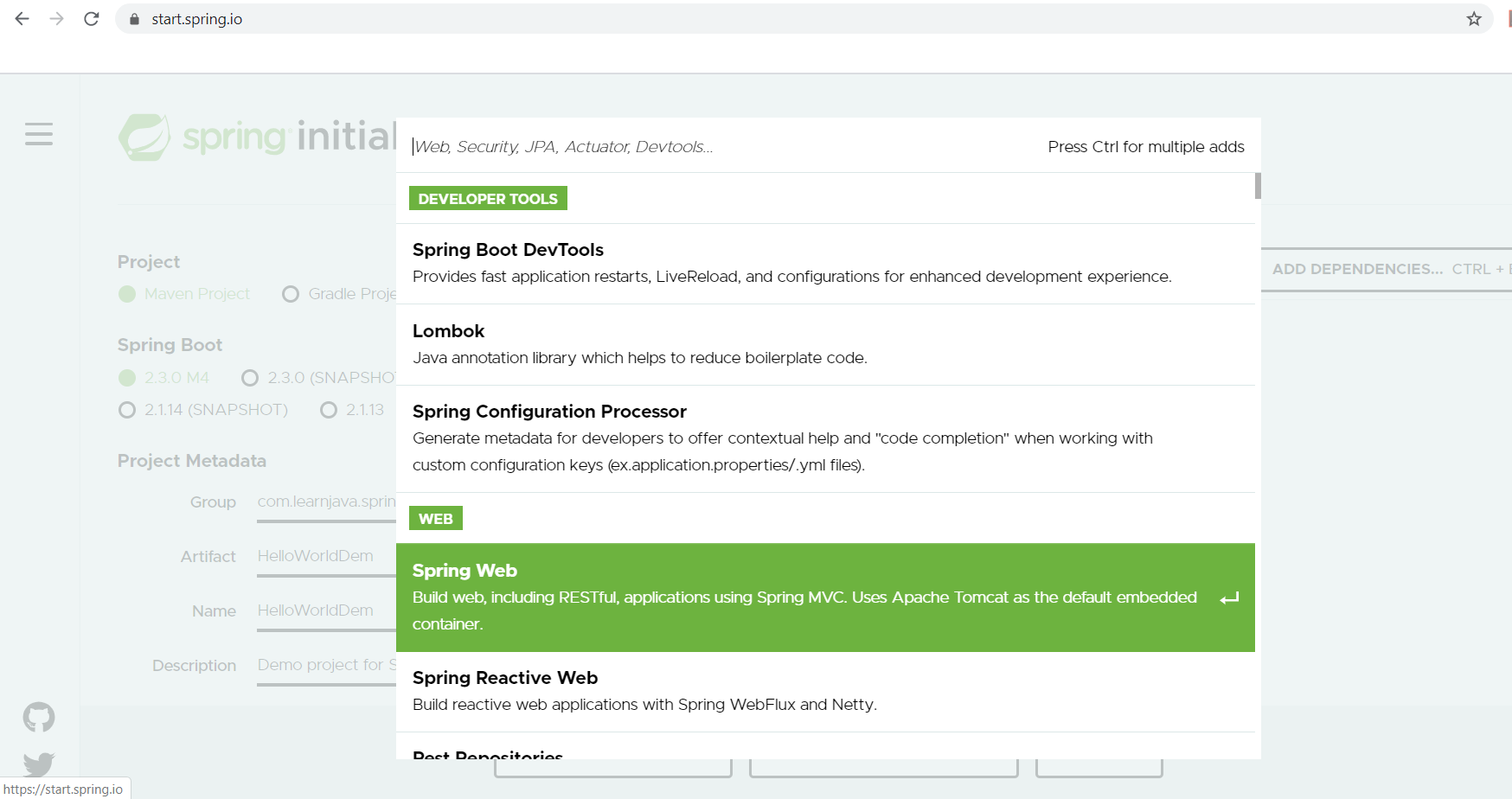Focus the dependency search input field
The image size is (1512, 799).
click(718, 147)
